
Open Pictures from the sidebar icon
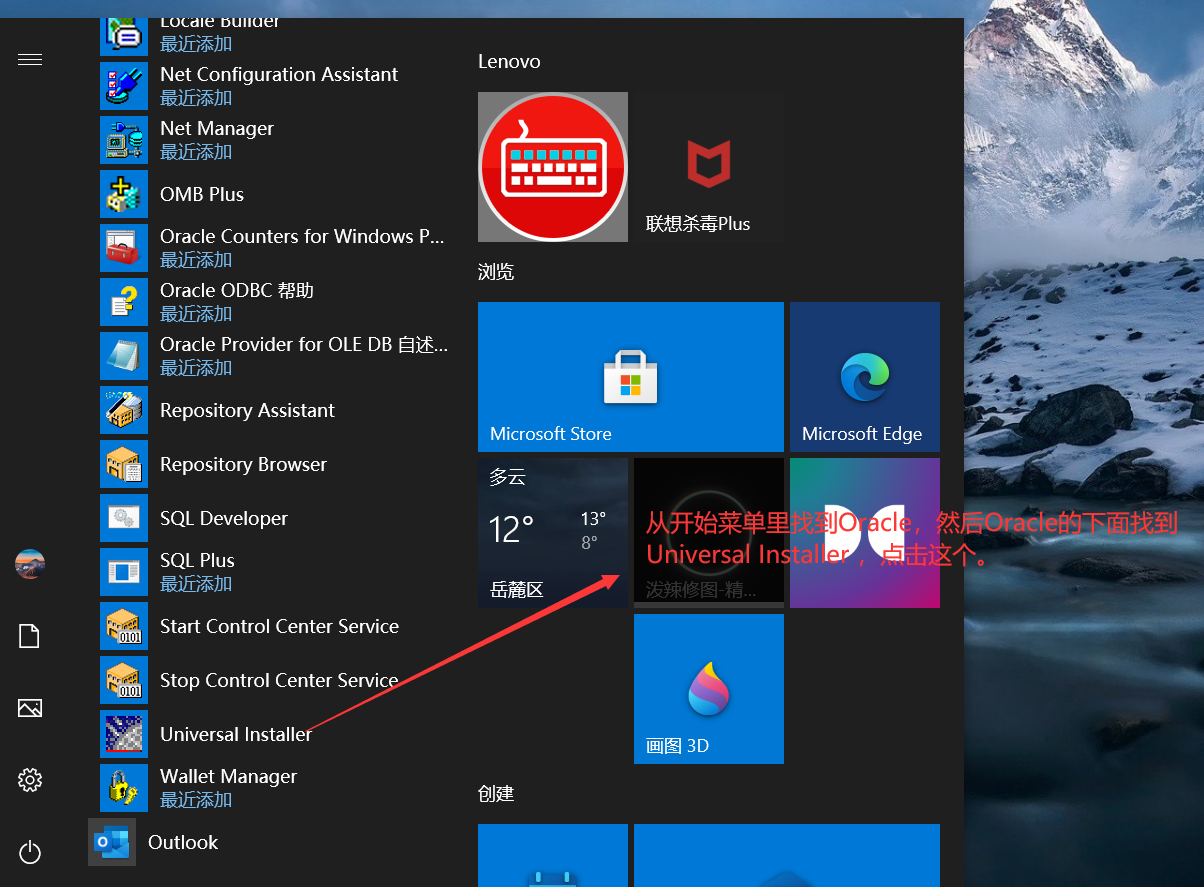click(30, 708)
